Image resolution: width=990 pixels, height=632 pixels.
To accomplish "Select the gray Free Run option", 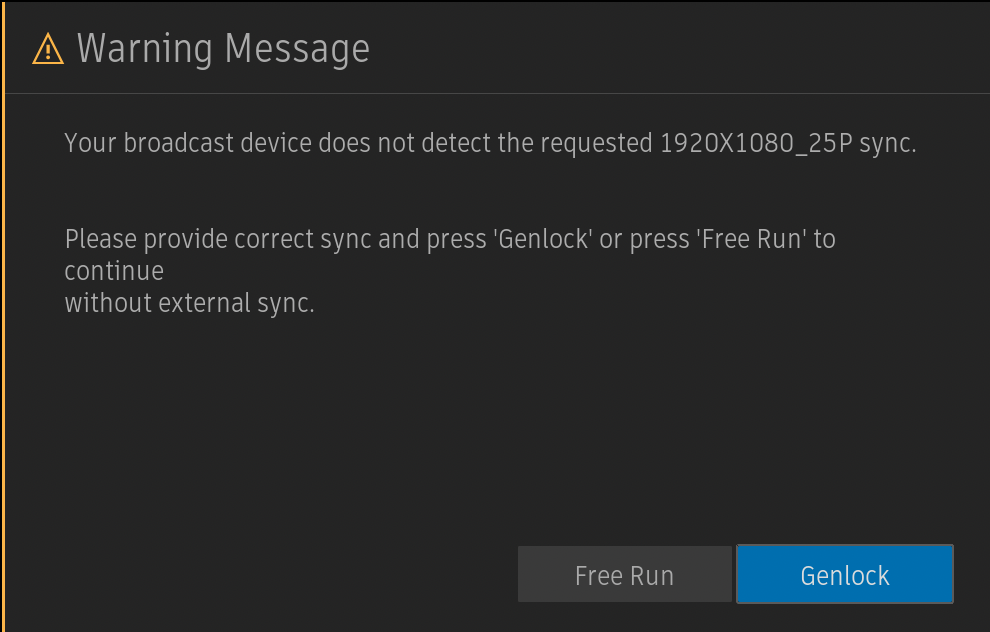I will tap(624, 574).
